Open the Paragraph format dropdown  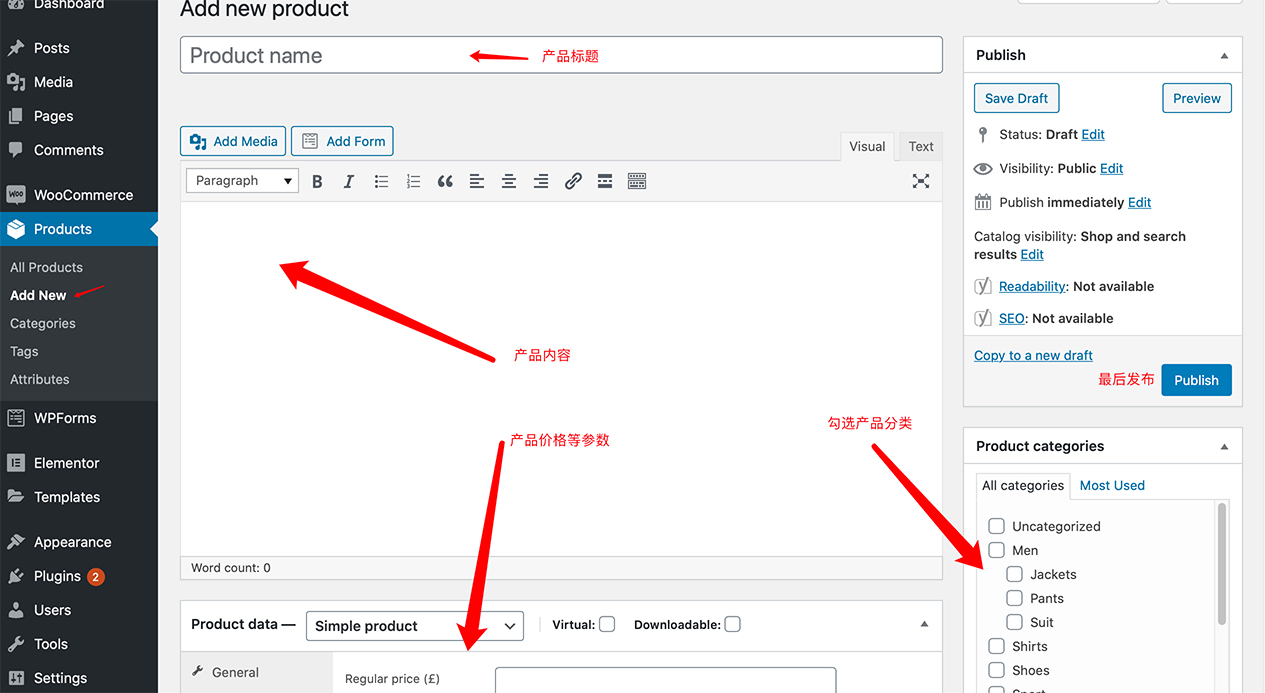(x=243, y=181)
